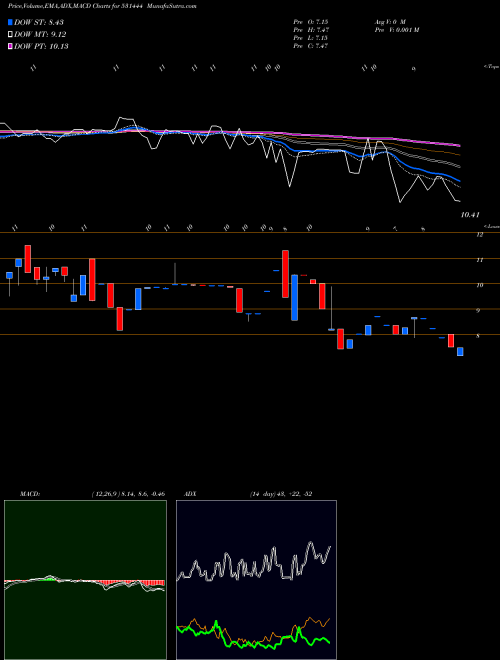
Task: Select the 'DOW MT: 9.12' label
Action: pyautogui.click(x=40, y=35)
